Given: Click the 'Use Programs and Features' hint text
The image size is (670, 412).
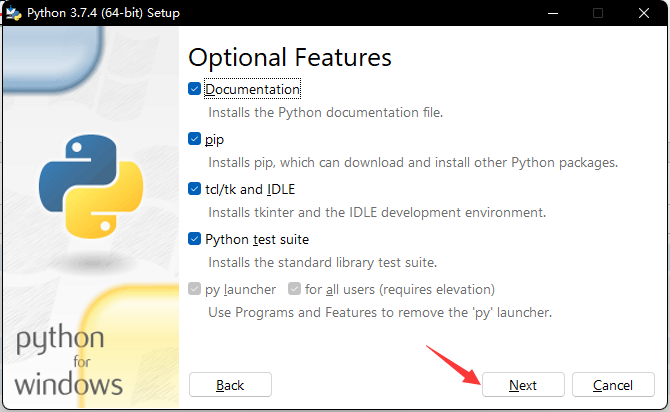Looking at the screenshot, I should [380, 312].
